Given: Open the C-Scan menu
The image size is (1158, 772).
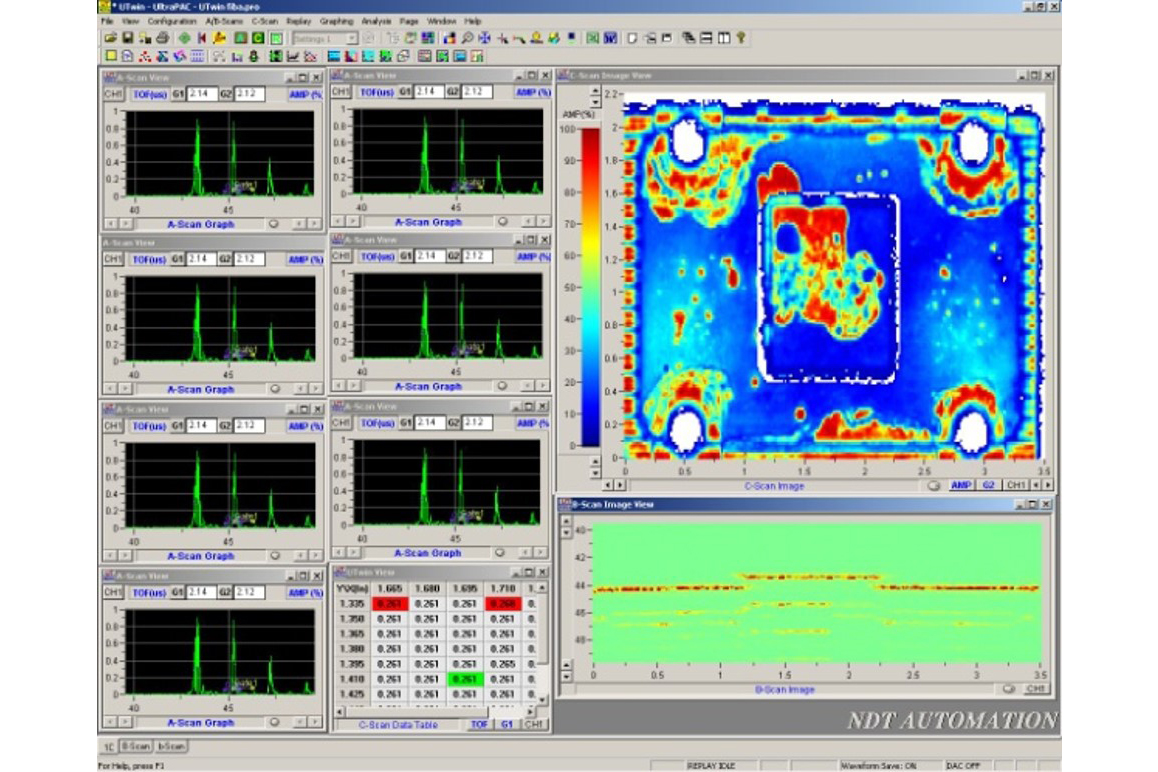Looking at the screenshot, I should (265, 20).
